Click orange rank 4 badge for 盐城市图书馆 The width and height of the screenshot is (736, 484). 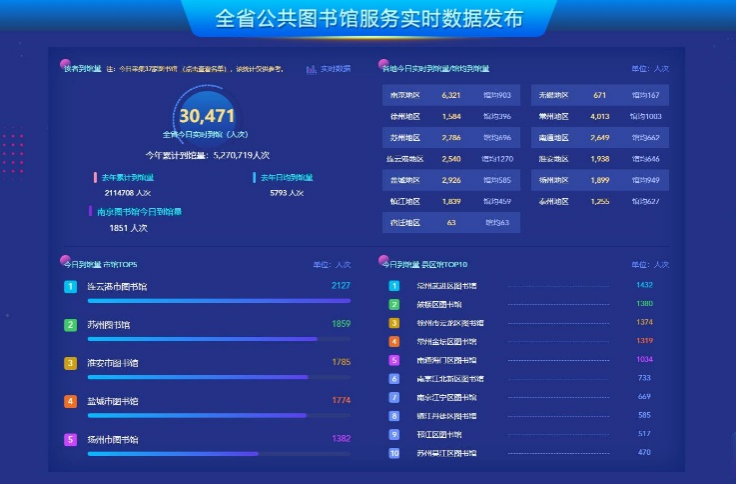coord(70,401)
